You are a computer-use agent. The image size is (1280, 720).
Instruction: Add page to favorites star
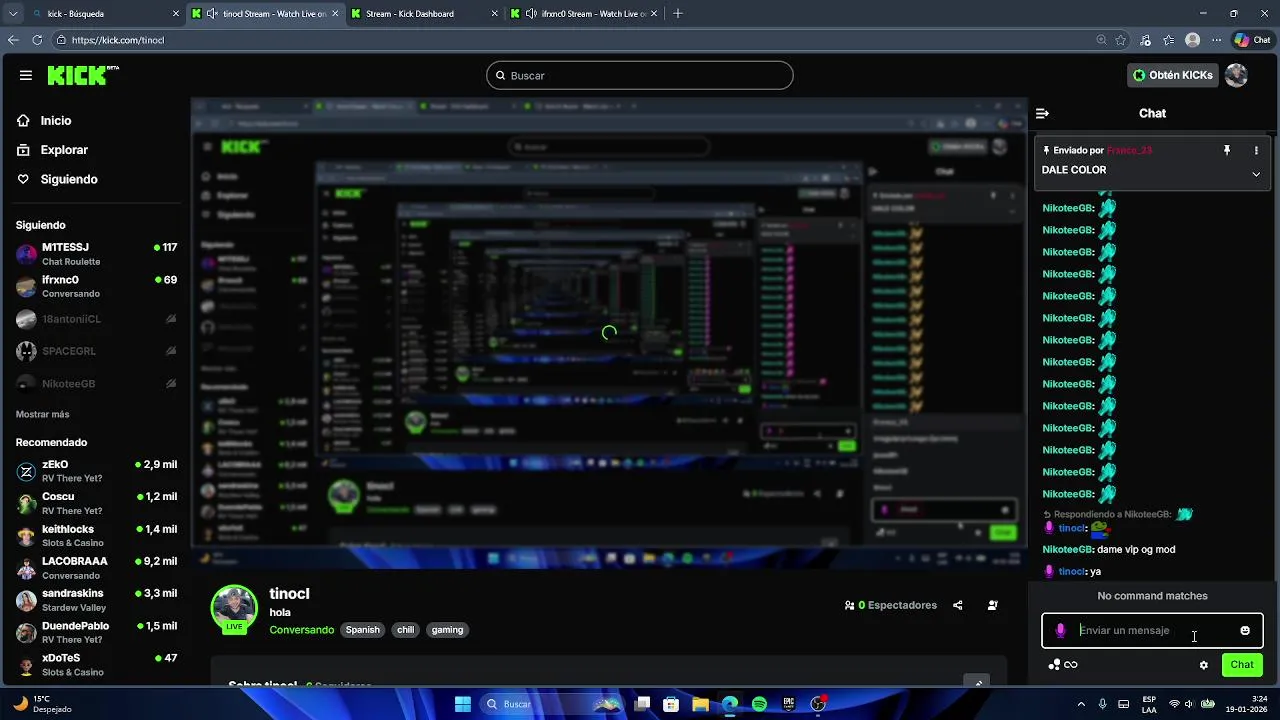(1121, 40)
